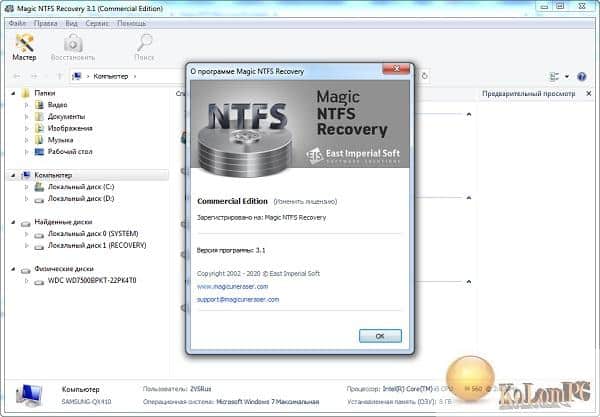Click the computer icon in address bar
Image resolution: width=600 pixels, height=417 pixels.
click(x=77, y=76)
